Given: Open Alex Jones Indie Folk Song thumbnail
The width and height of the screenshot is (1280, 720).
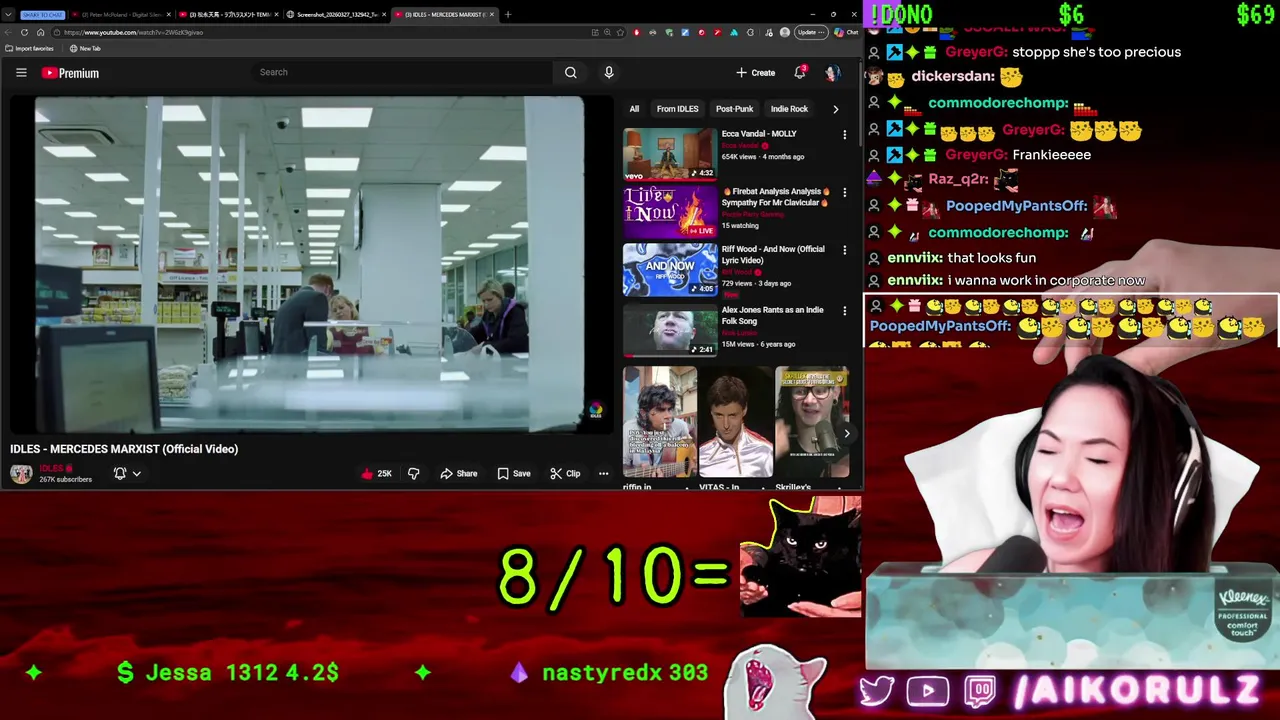Looking at the screenshot, I should tap(669, 330).
